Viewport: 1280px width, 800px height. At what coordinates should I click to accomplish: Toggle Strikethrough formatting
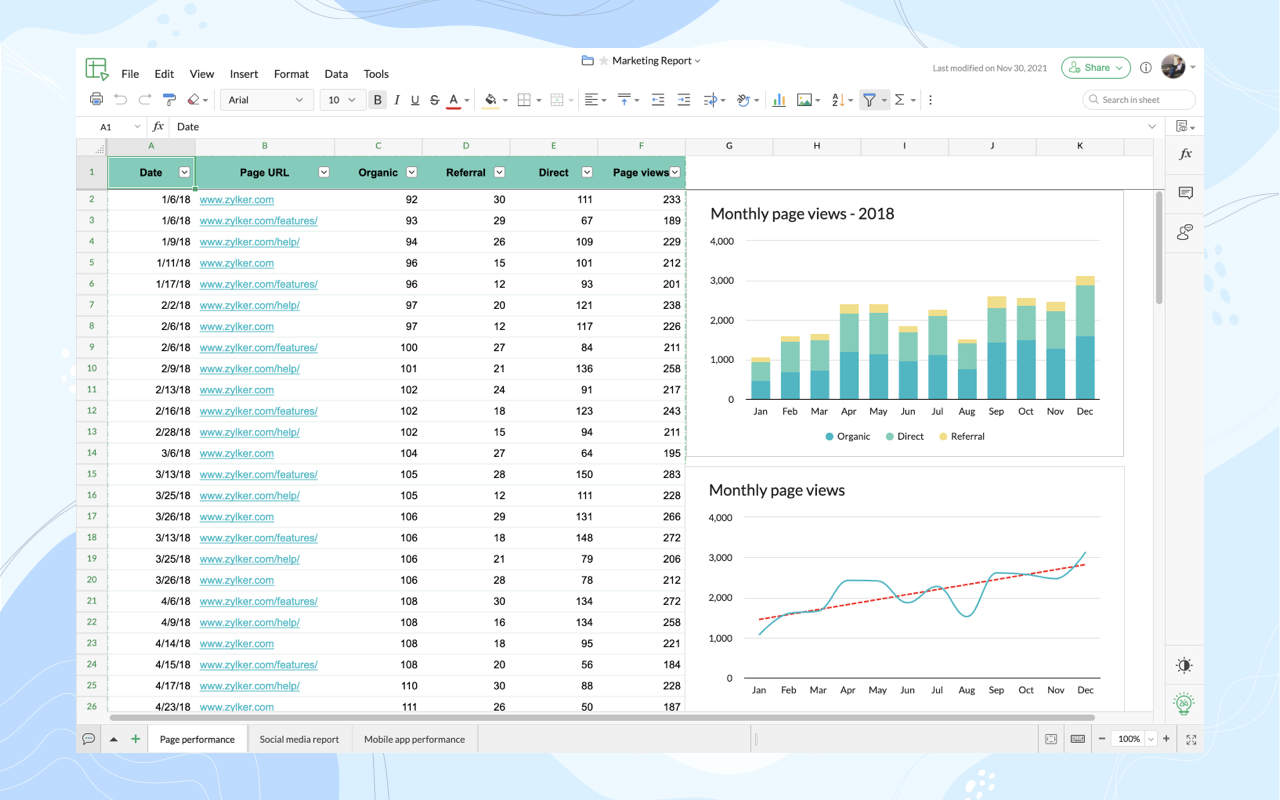[x=434, y=100]
